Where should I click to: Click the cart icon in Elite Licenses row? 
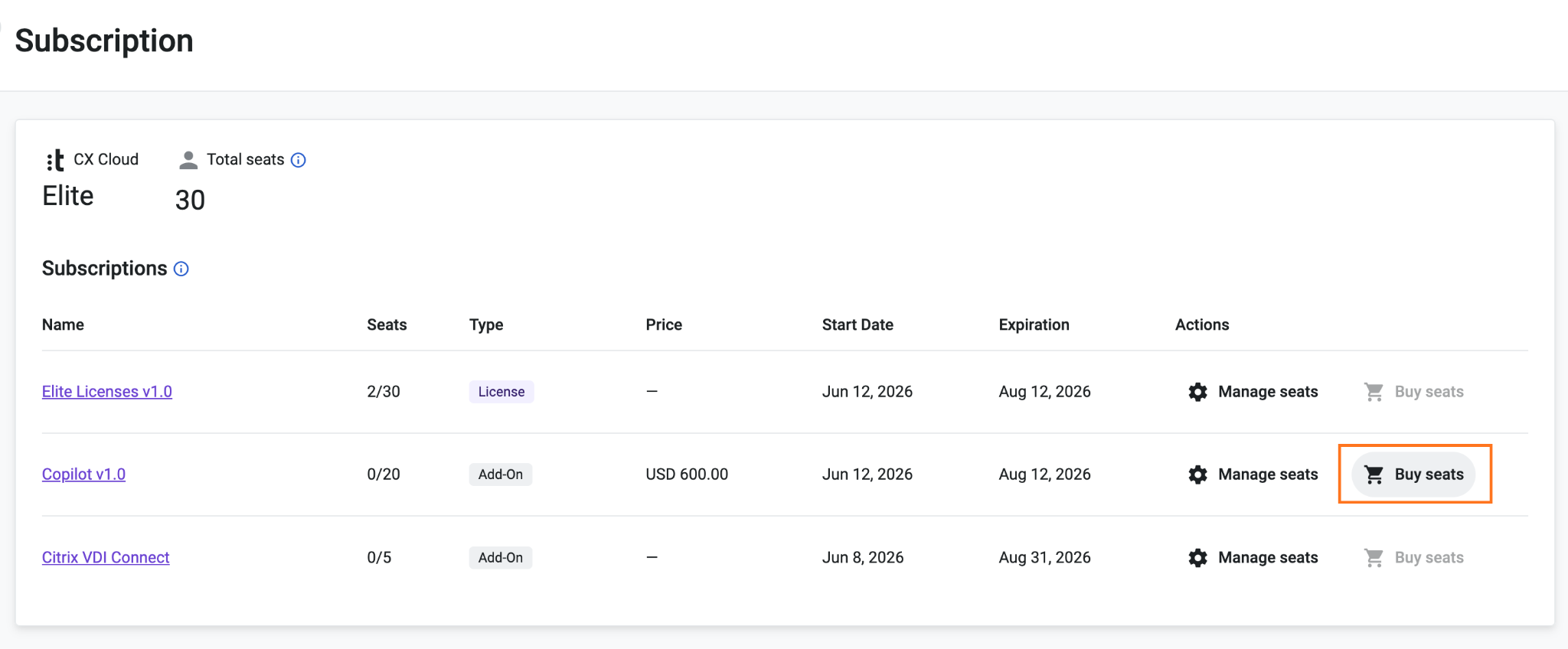[x=1374, y=392]
